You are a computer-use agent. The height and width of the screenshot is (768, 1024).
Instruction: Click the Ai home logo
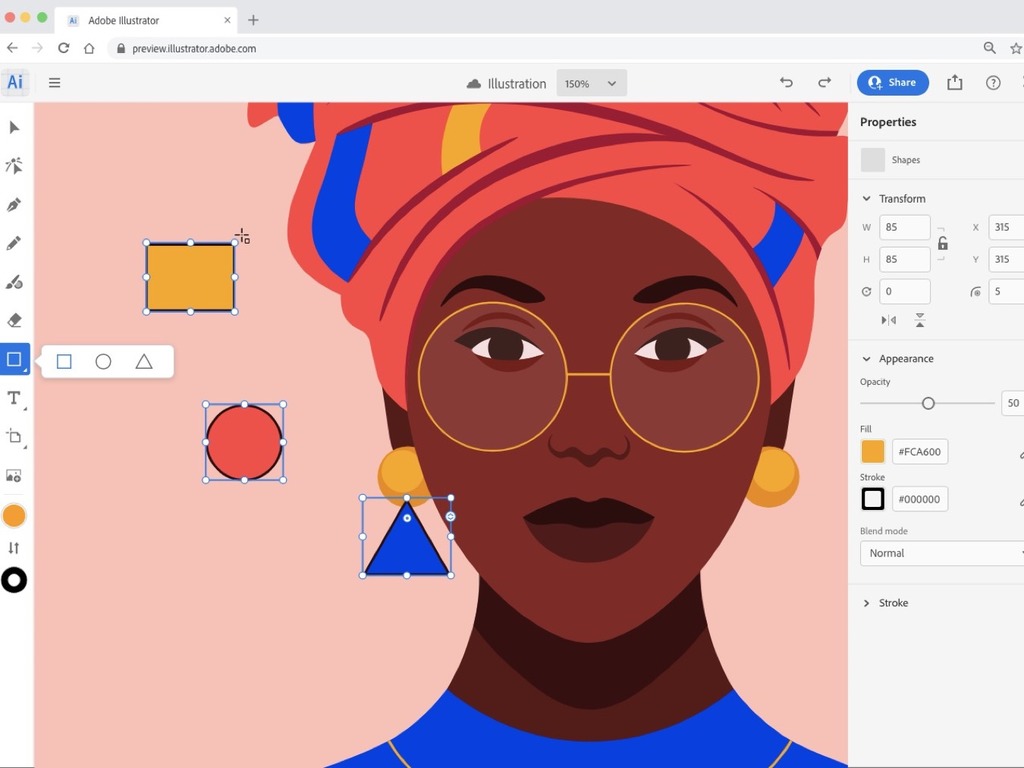click(15, 82)
